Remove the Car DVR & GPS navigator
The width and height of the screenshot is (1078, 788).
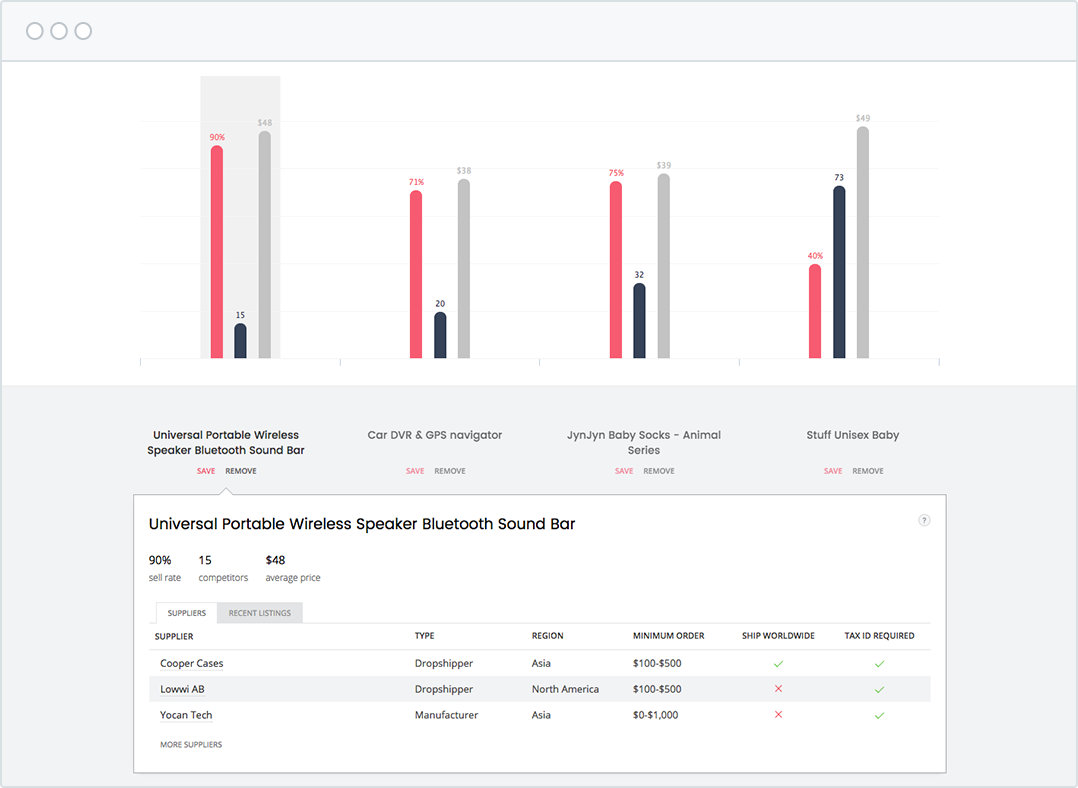[x=450, y=471]
